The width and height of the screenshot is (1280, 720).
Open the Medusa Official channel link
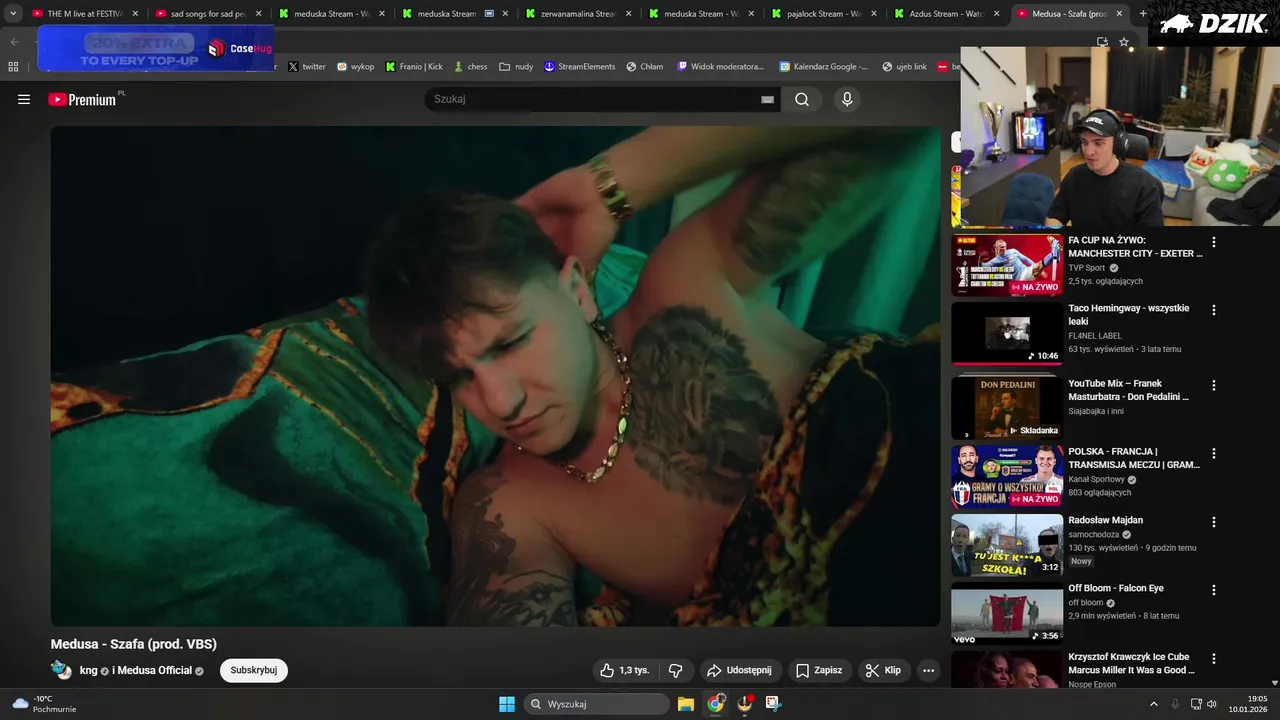click(x=154, y=670)
